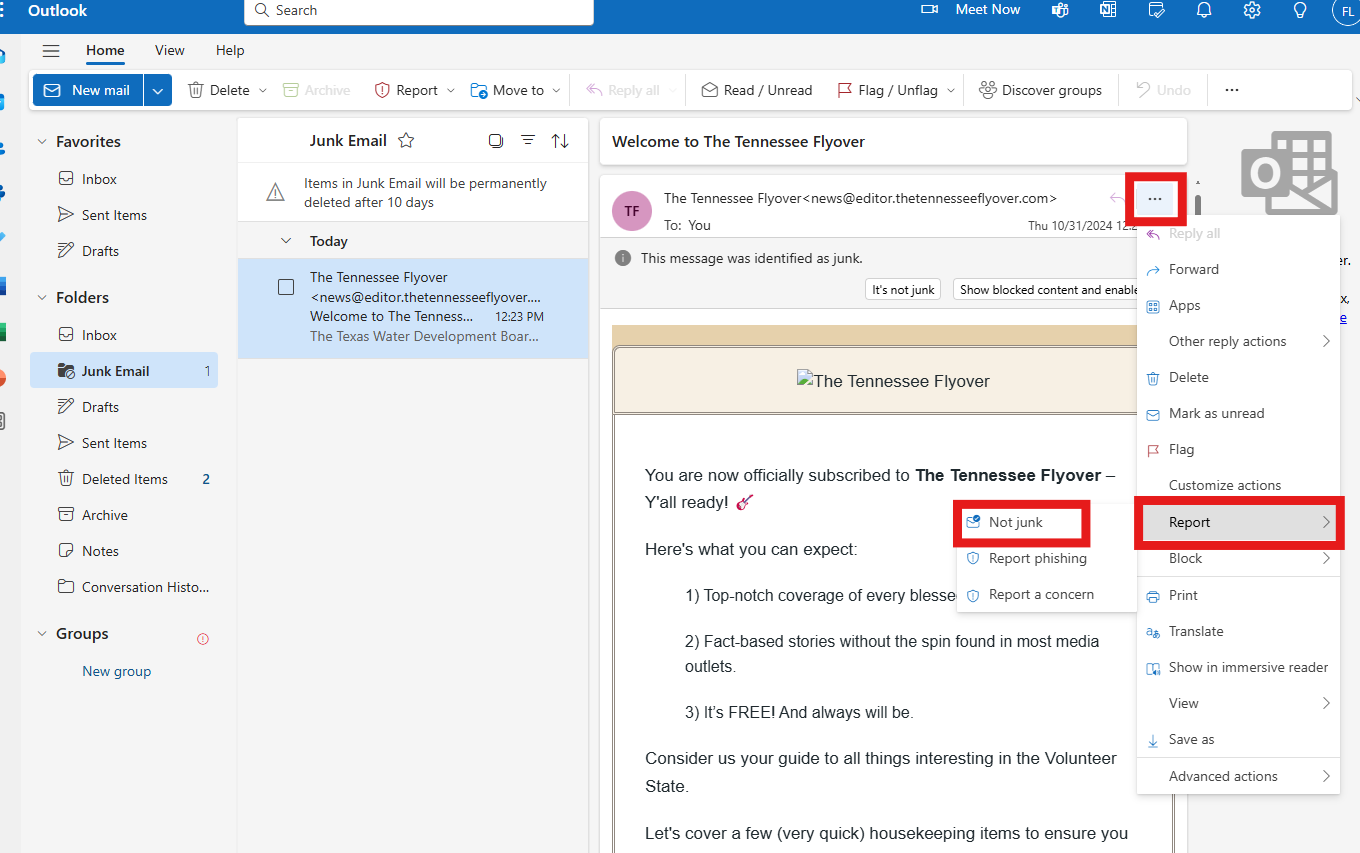Click the Select mode icon in message list
The height and width of the screenshot is (853, 1360).
(x=496, y=141)
